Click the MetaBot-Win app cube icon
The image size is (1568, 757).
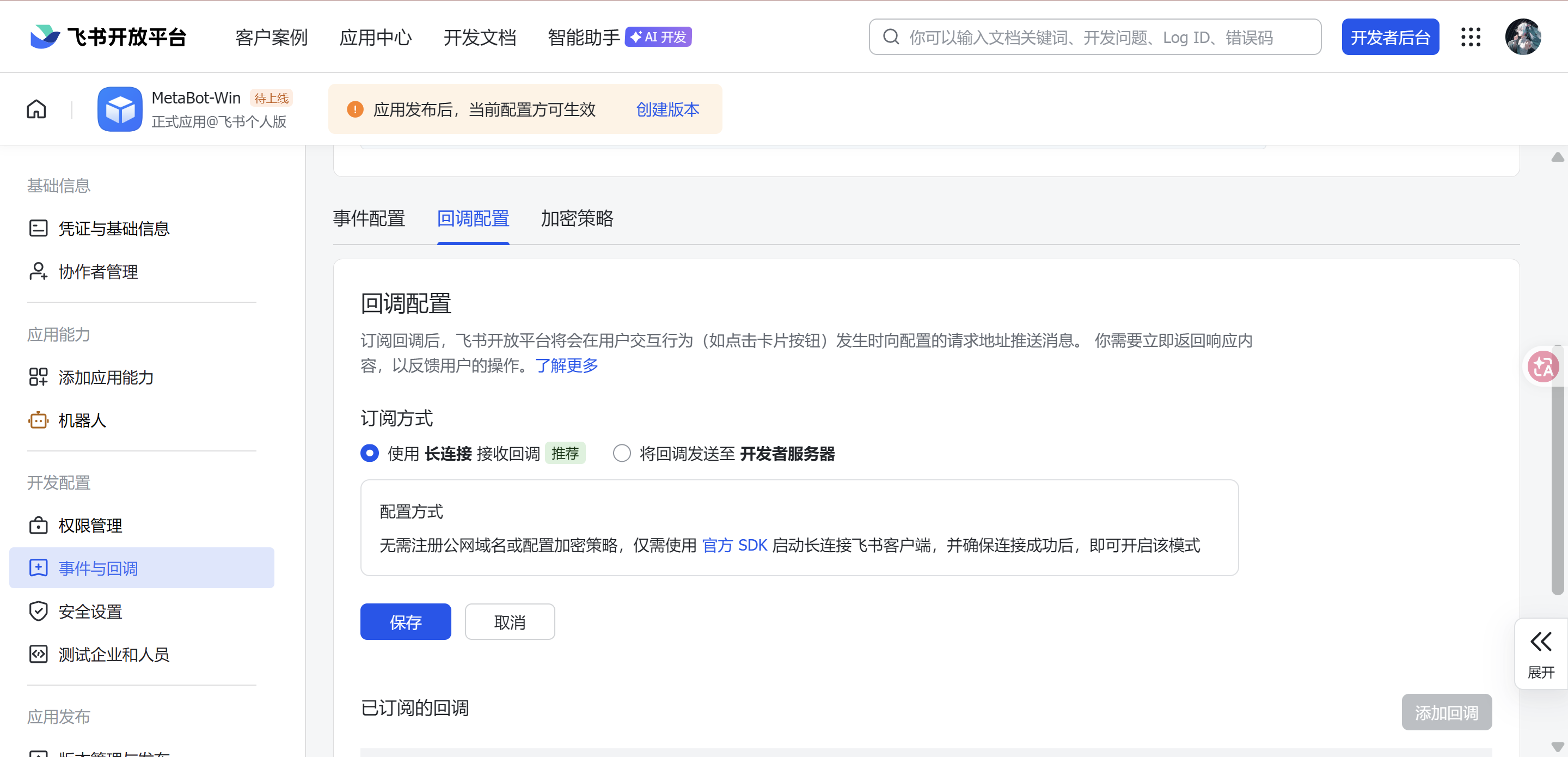click(x=120, y=109)
